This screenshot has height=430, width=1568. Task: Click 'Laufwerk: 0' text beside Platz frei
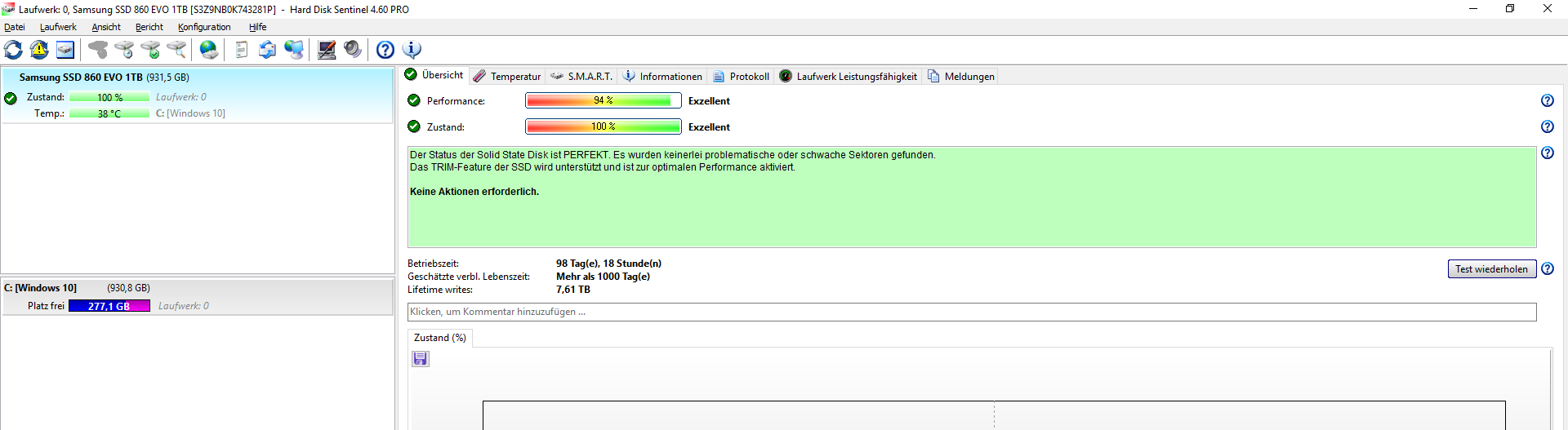click(184, 306)
